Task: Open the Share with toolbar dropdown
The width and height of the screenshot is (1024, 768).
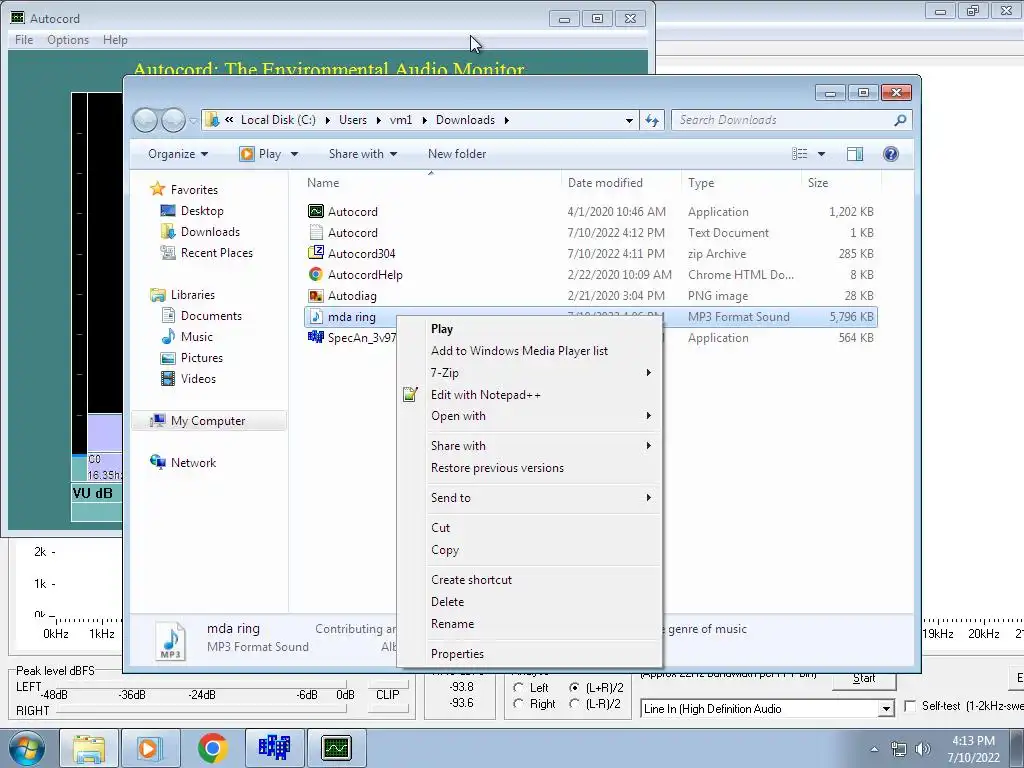Action: (363, 153)
